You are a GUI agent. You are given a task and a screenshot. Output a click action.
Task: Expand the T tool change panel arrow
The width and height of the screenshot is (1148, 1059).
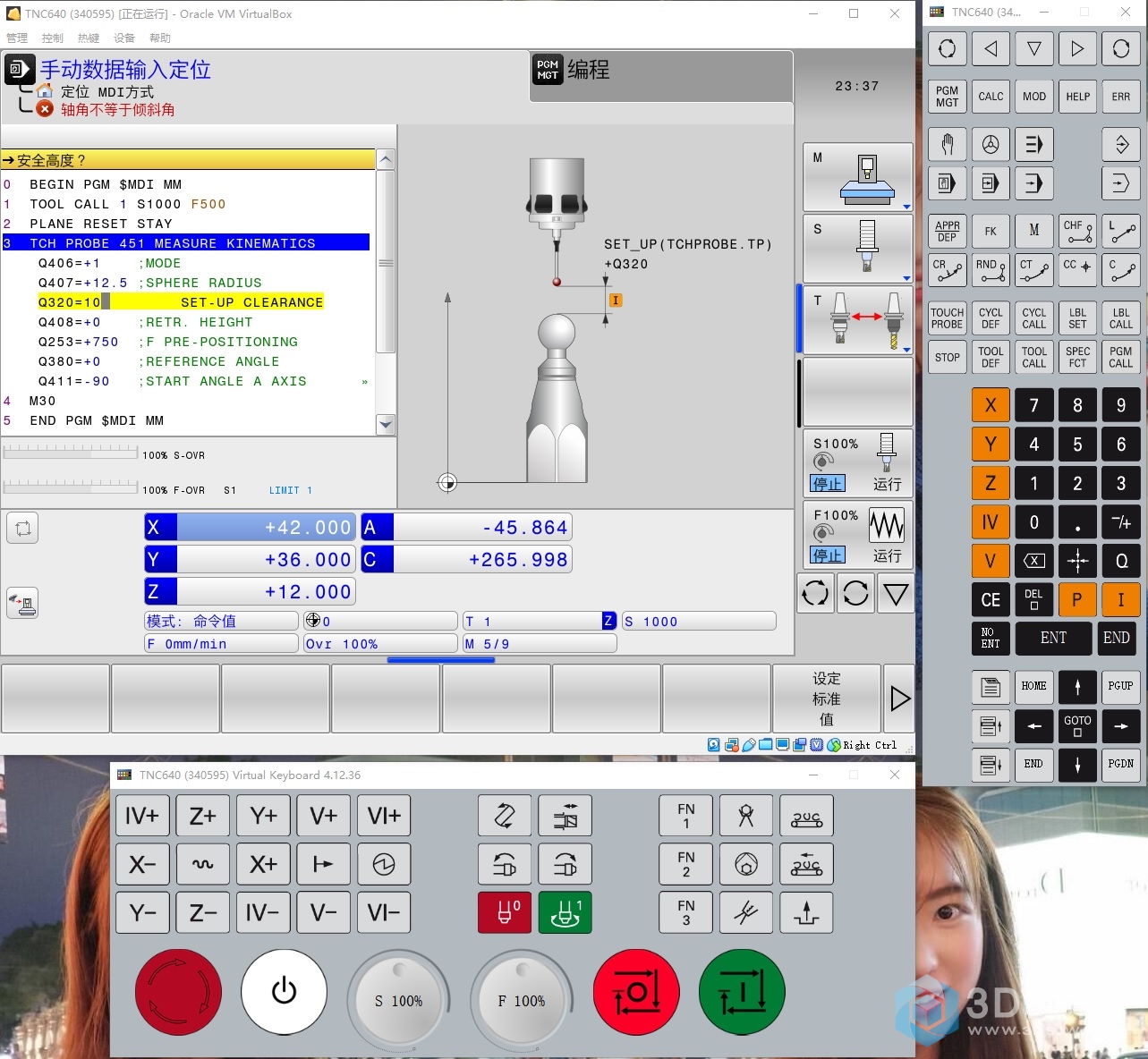point(906,350)
